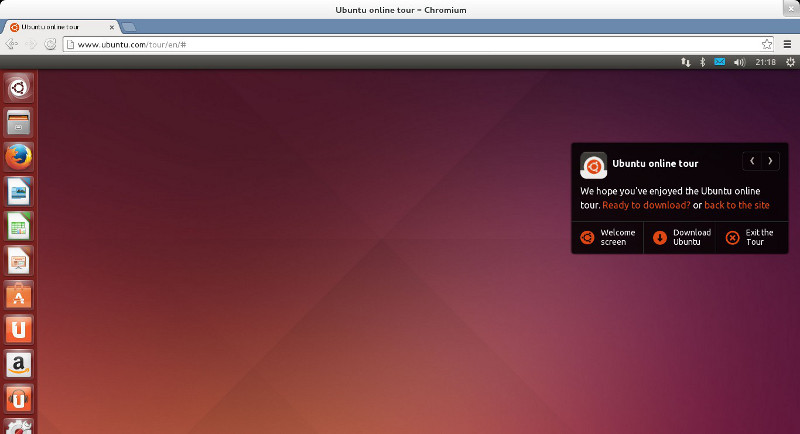
Task: Close the Ubuntu online tour tab
Action: coord(112,28)
